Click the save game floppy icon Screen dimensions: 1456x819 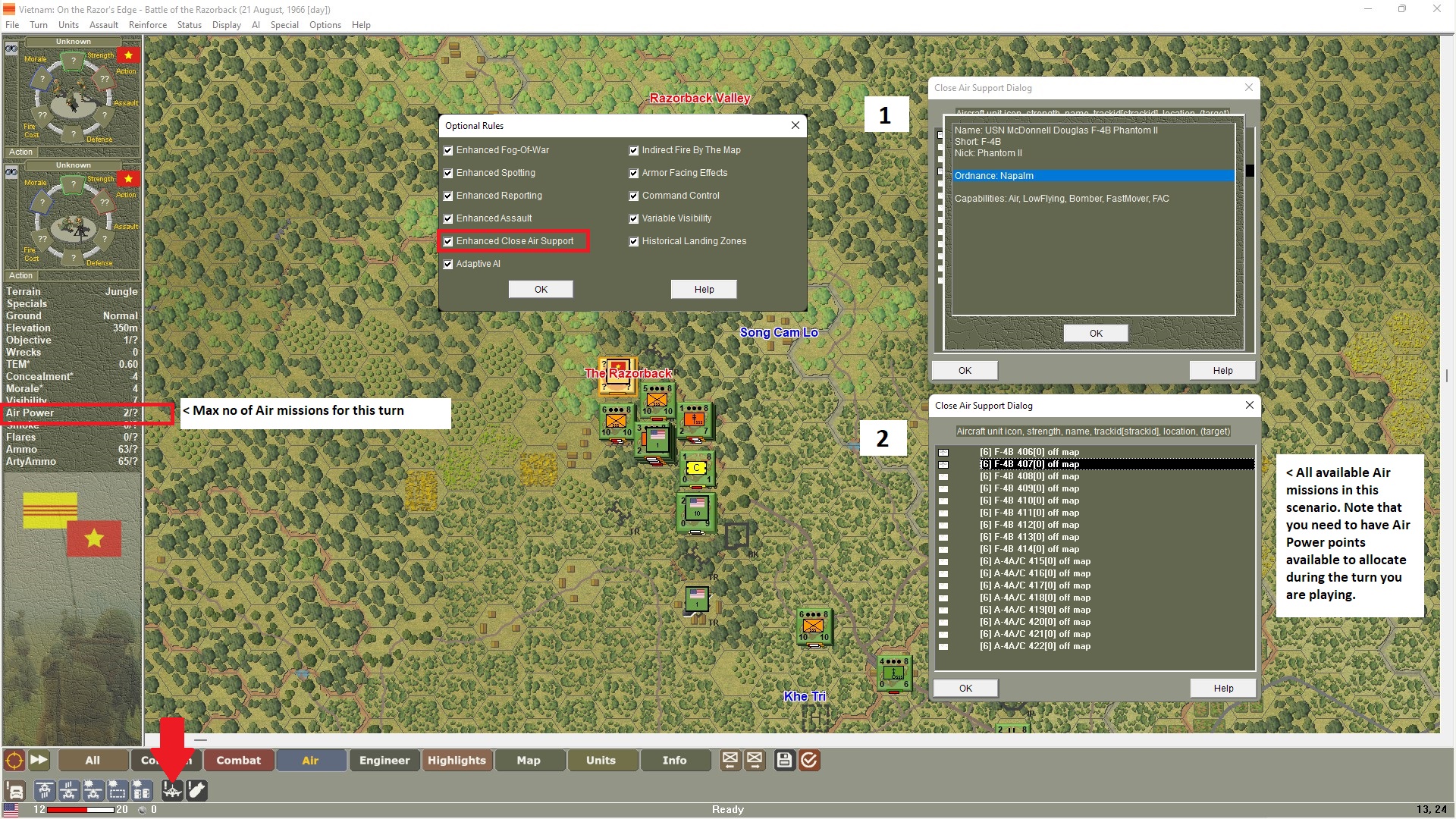(784, 760)
